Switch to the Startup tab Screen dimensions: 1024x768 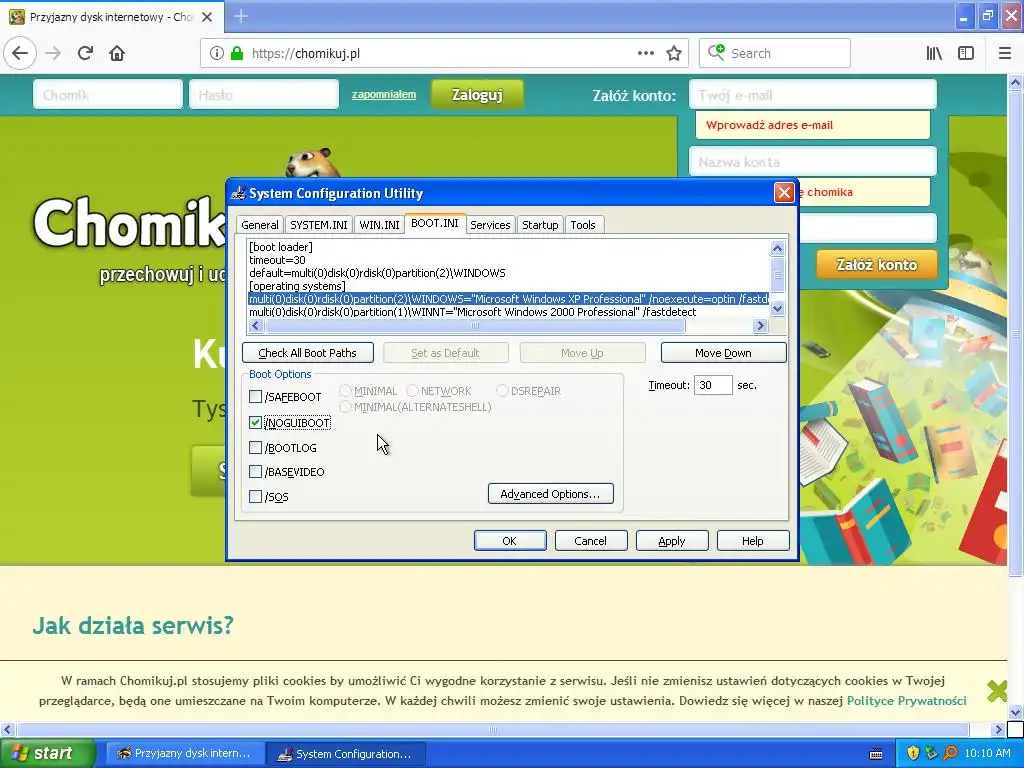click(x=540, y=225)
